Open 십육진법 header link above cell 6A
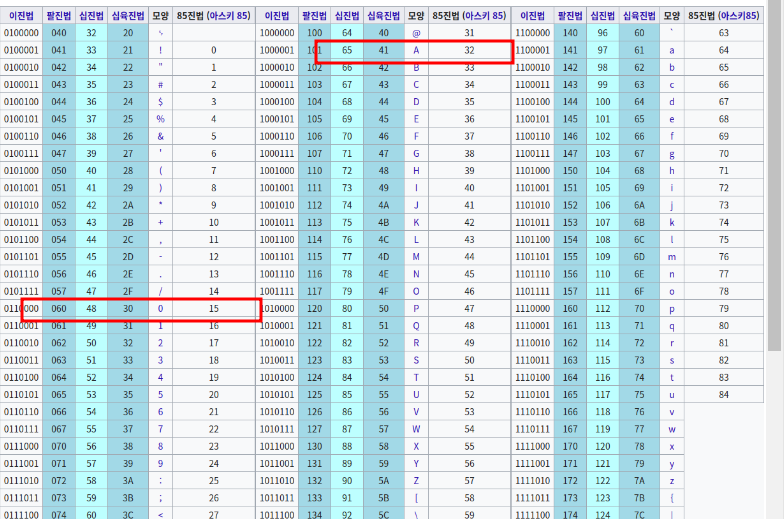784x519 pixels. point(639,16)
